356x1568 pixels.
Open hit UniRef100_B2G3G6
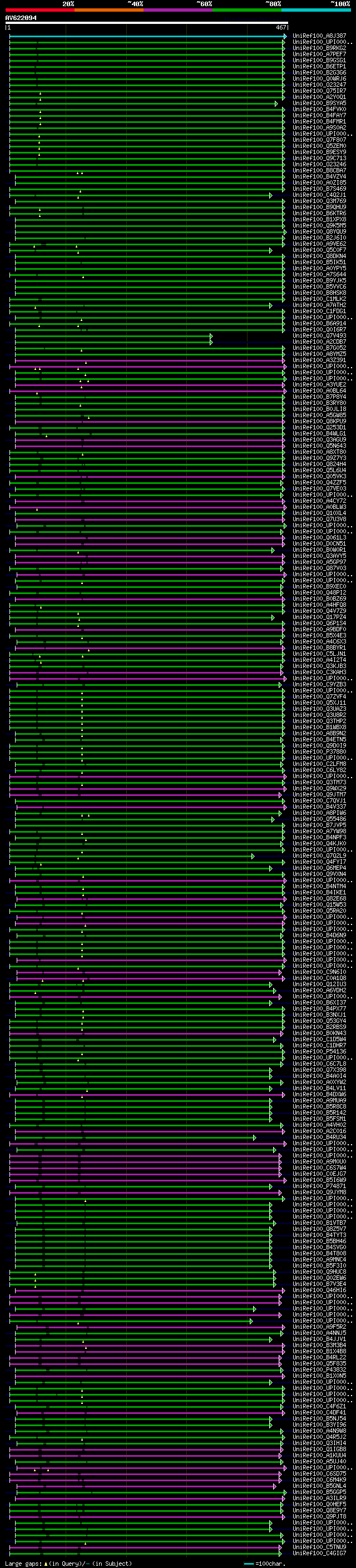(x=319, y=72)
